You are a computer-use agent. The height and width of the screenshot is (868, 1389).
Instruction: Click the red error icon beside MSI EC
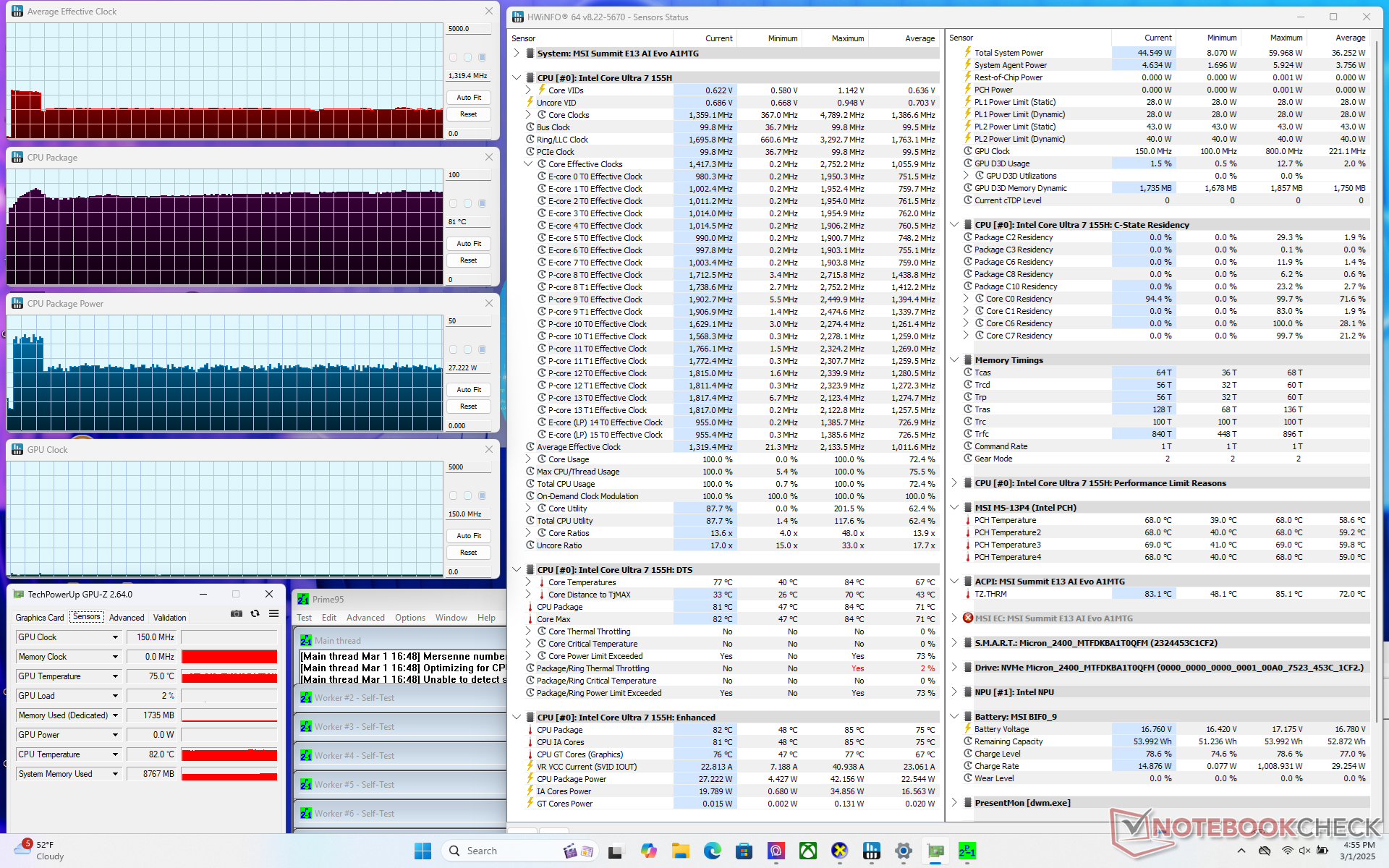pos(967,618)
